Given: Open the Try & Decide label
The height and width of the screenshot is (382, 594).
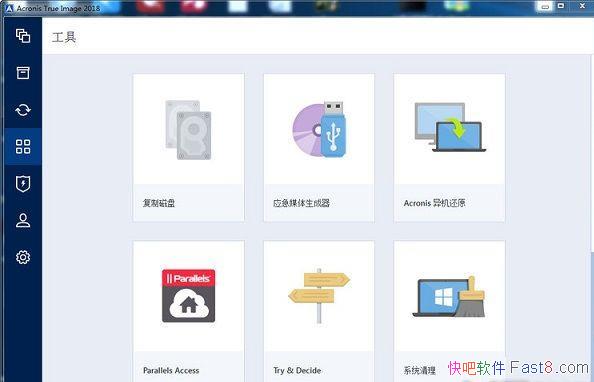Looking at the screenshot, I should click(297, 370).
